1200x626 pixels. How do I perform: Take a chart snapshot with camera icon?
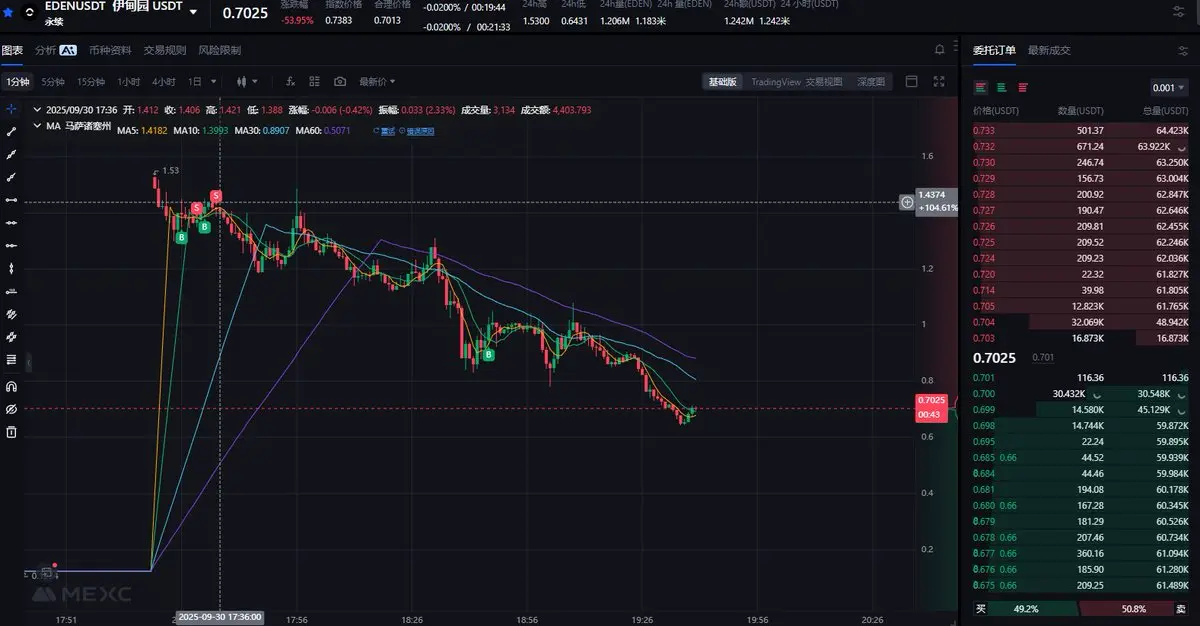click(x=340, y=82)
